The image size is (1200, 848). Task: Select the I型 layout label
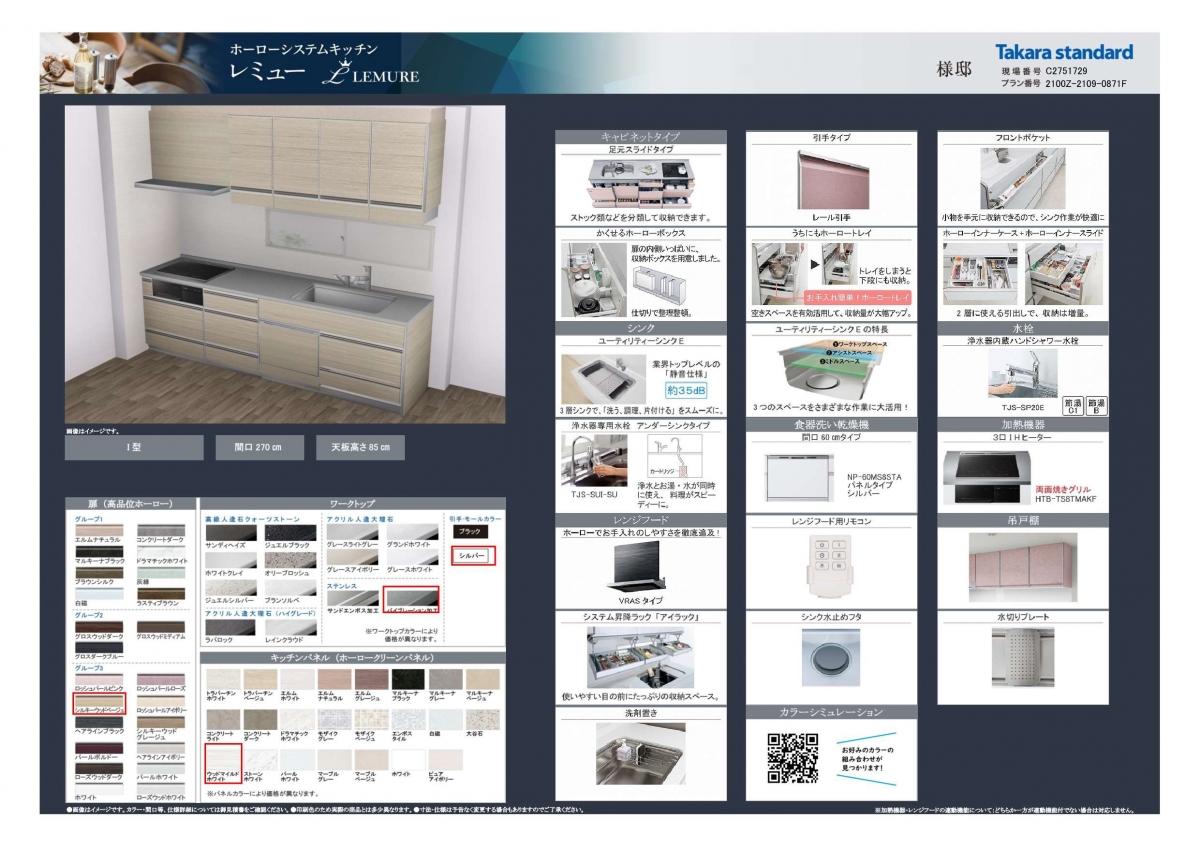132,447
